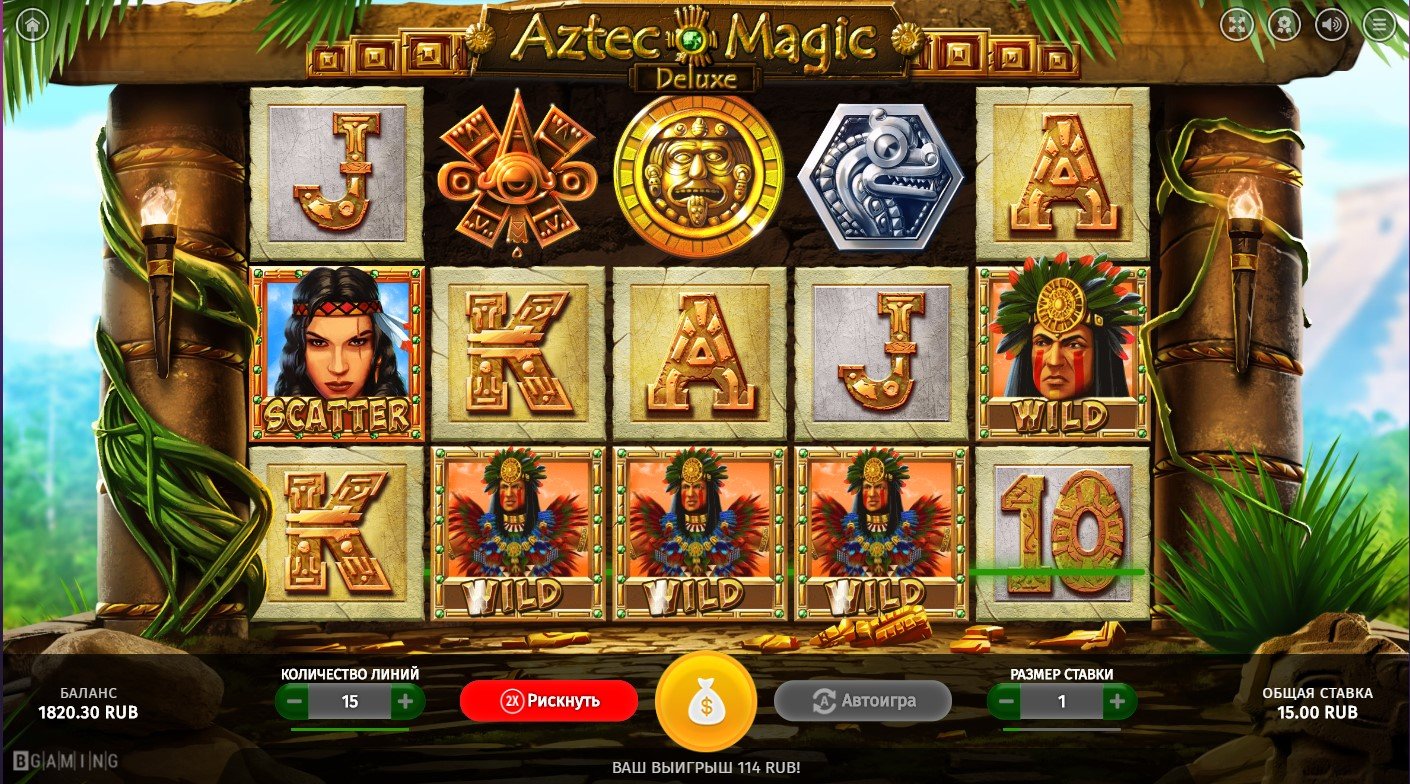Select the bet value field showing 1
Image resolution: width=1410 pixels, height=784 pixels.
pos(1062,702)
